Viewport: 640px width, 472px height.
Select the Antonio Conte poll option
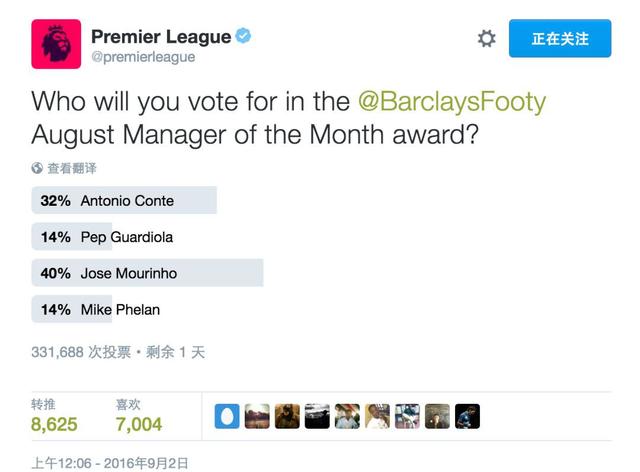click(x=124, y=200)
